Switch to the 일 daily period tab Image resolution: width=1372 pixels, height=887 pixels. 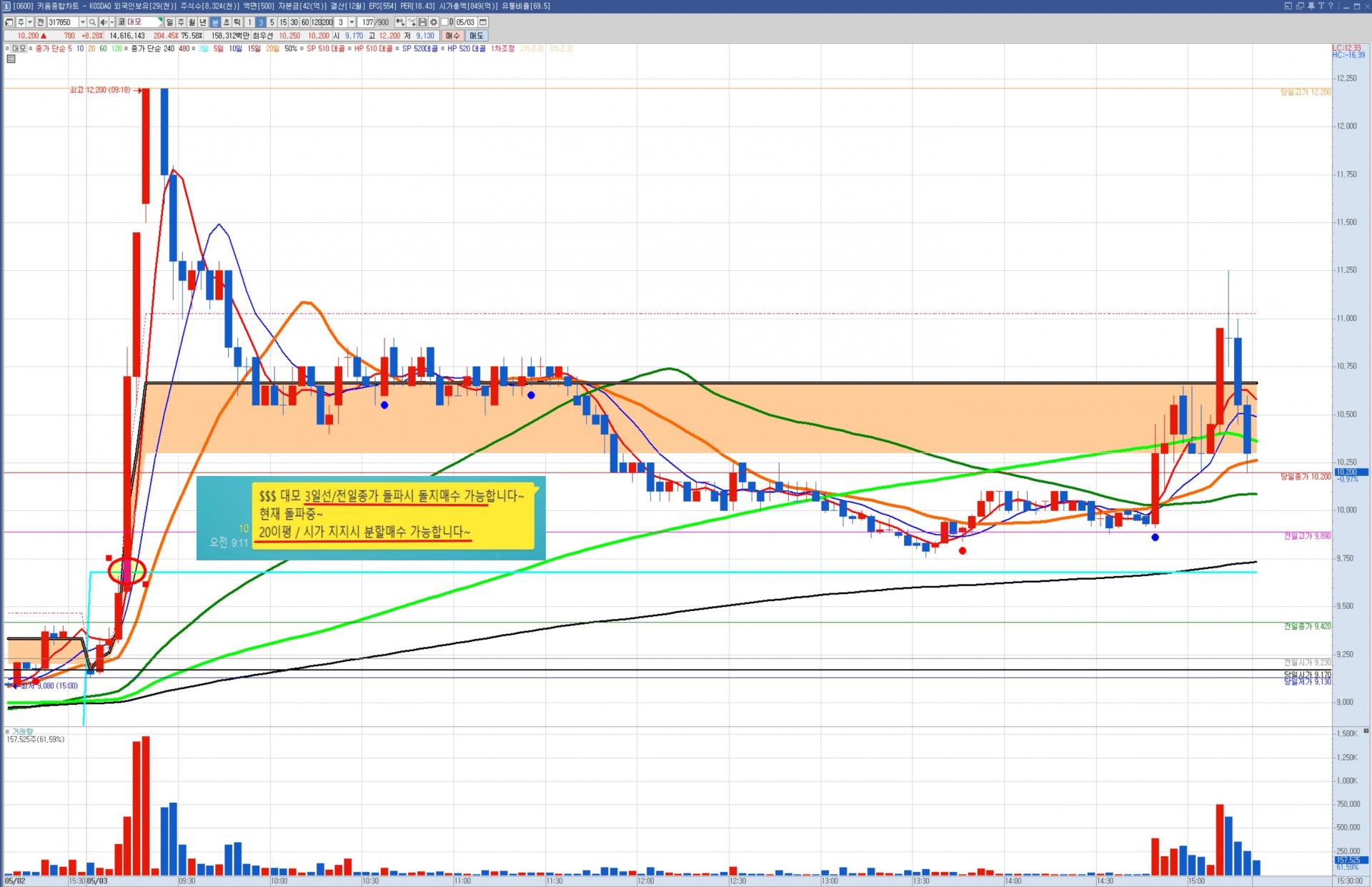[x=169, y=22]
